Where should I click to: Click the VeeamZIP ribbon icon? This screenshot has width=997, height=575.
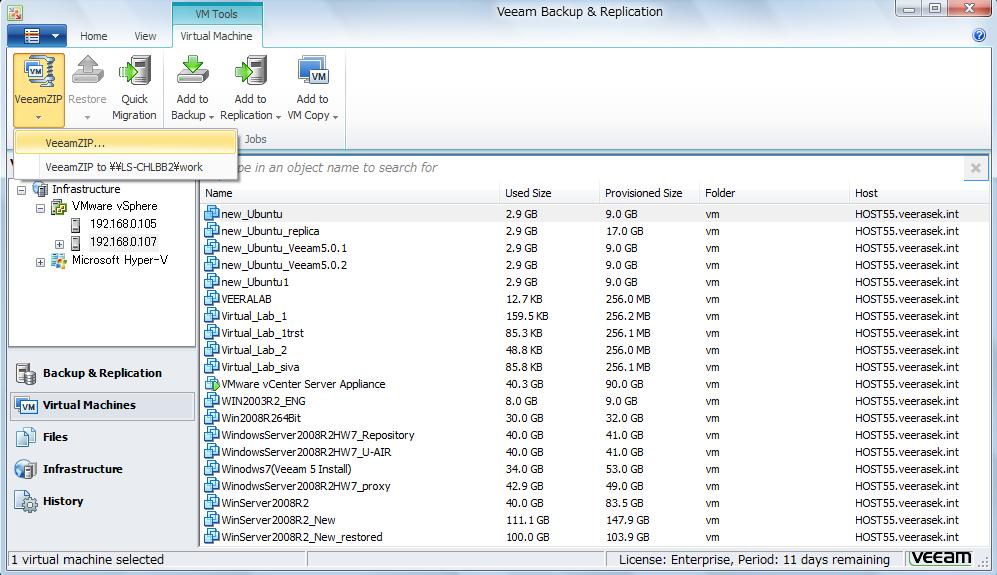tap(38, 72)
